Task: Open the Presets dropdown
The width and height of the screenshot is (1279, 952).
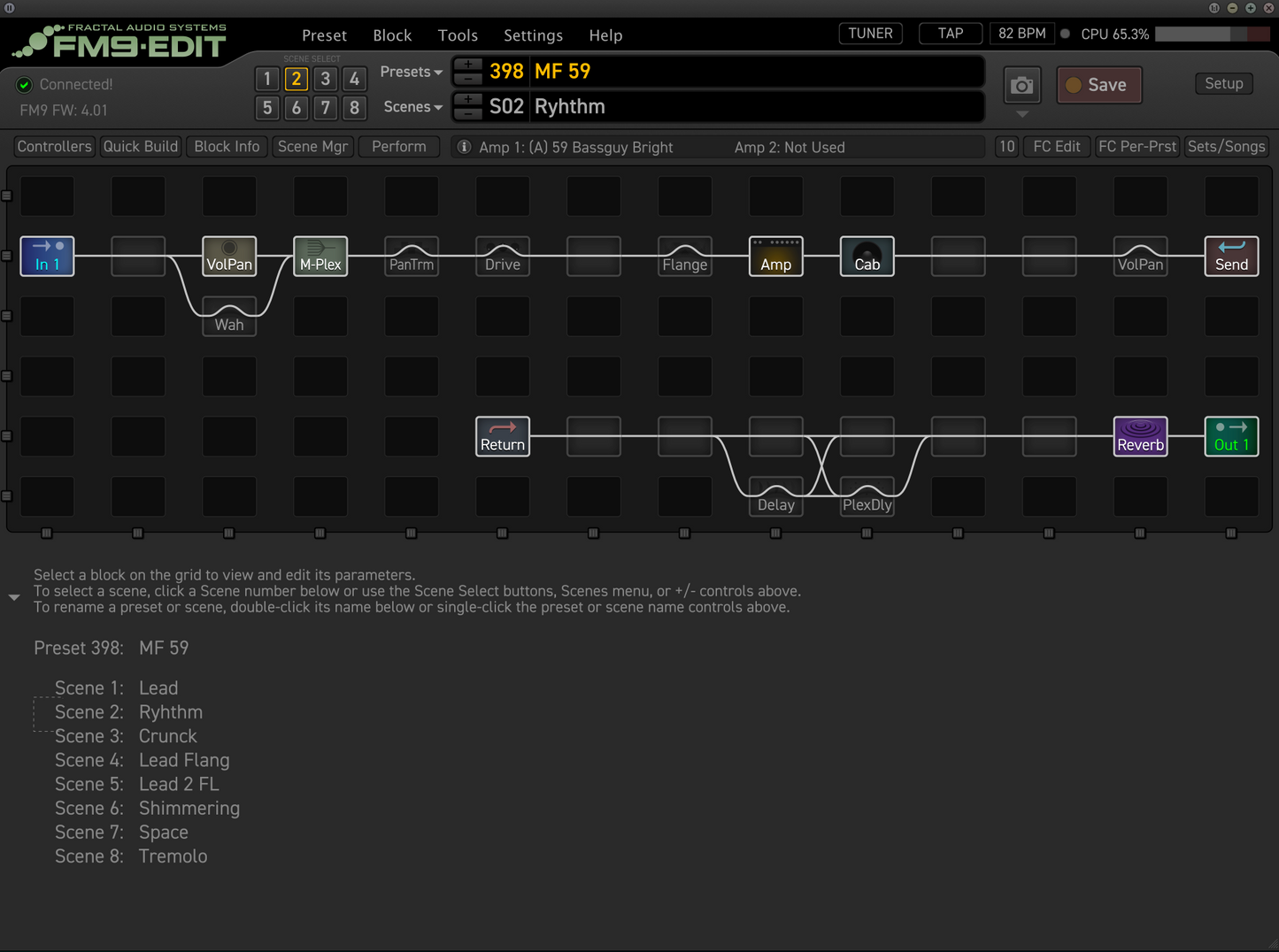Action: click(x=411, y=72)
